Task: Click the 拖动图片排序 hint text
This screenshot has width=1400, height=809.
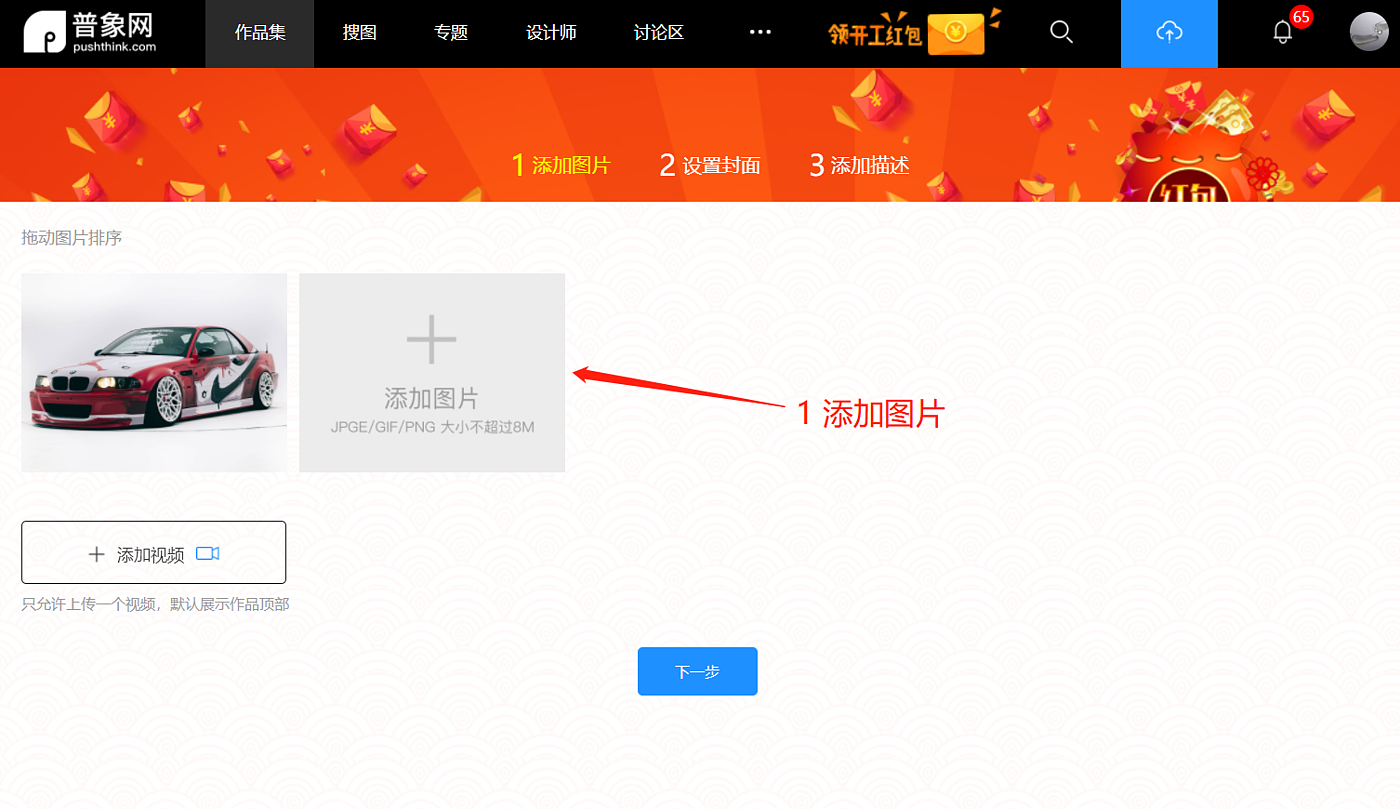Action: 72,238
